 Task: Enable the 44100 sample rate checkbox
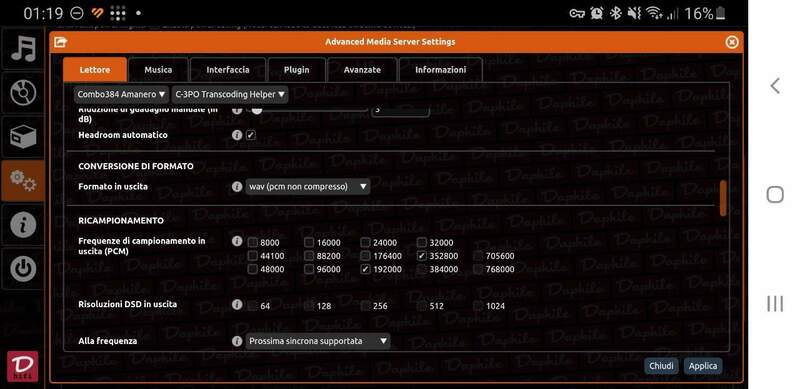pyautogui.click(x=253, y=256)
